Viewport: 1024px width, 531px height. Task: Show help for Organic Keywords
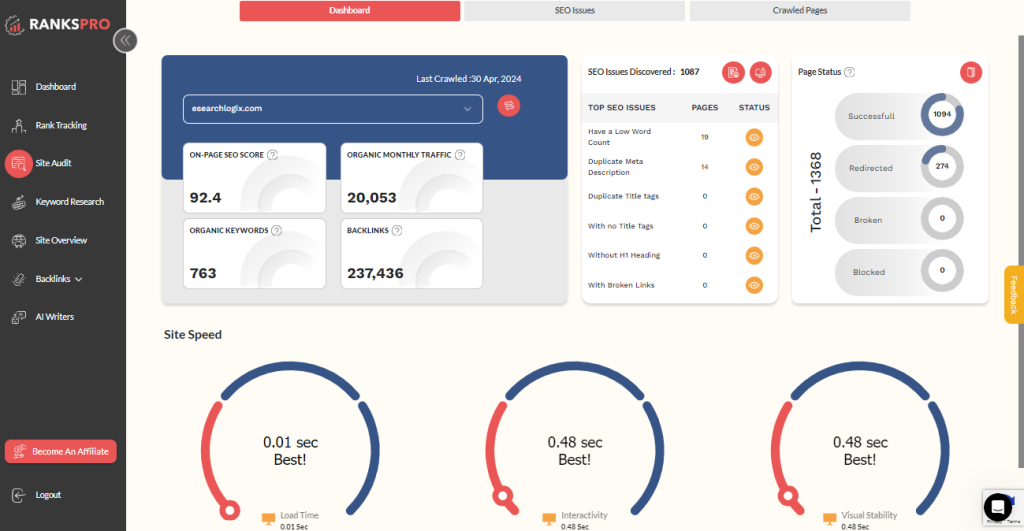pos(276,231)
